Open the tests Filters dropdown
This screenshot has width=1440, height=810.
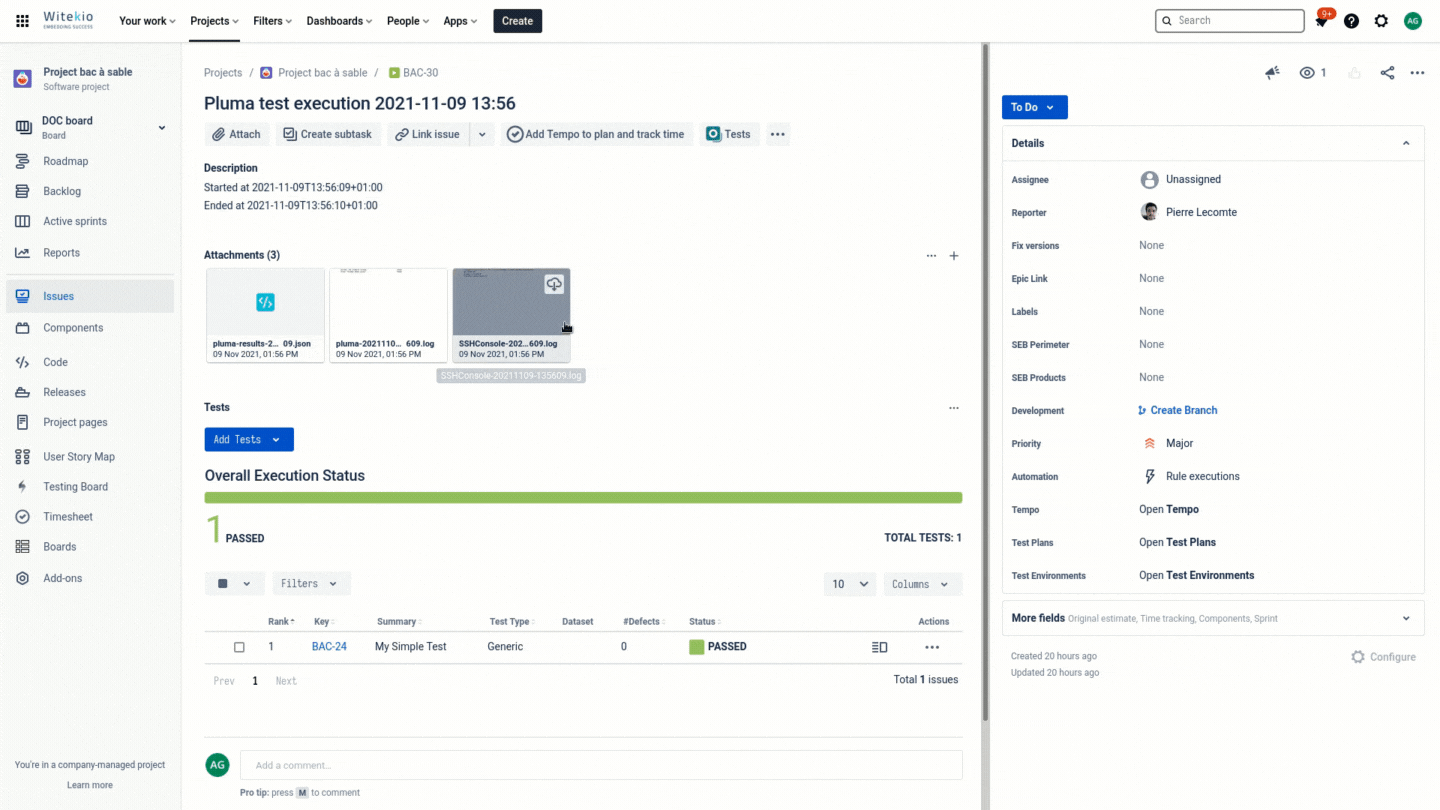(311, 584)
